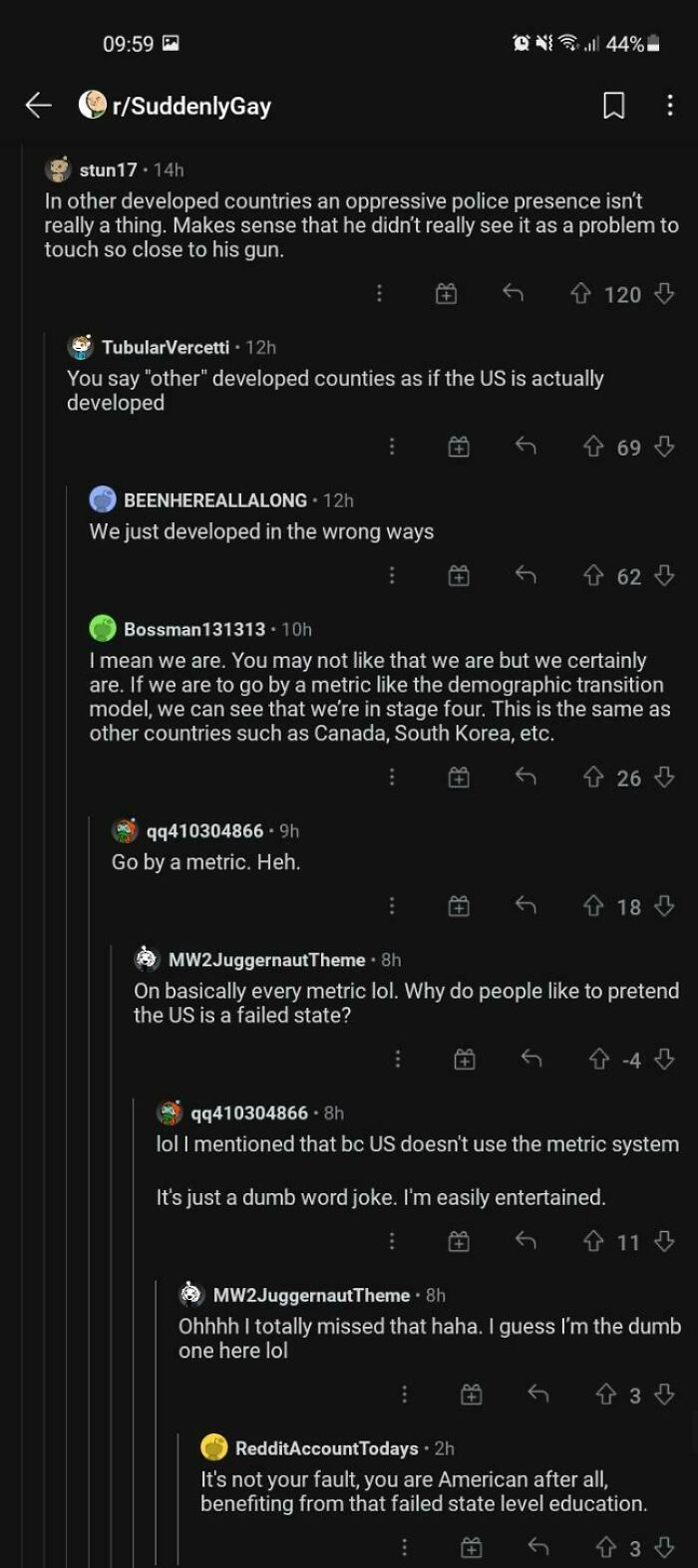The height and width of the screenshot is (1568, 698).
Task: Open more options on stun17's comment
Action: coord(379,294)
